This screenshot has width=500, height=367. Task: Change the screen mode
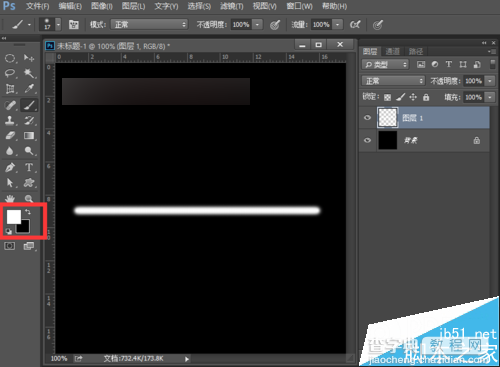click(29, 246)
